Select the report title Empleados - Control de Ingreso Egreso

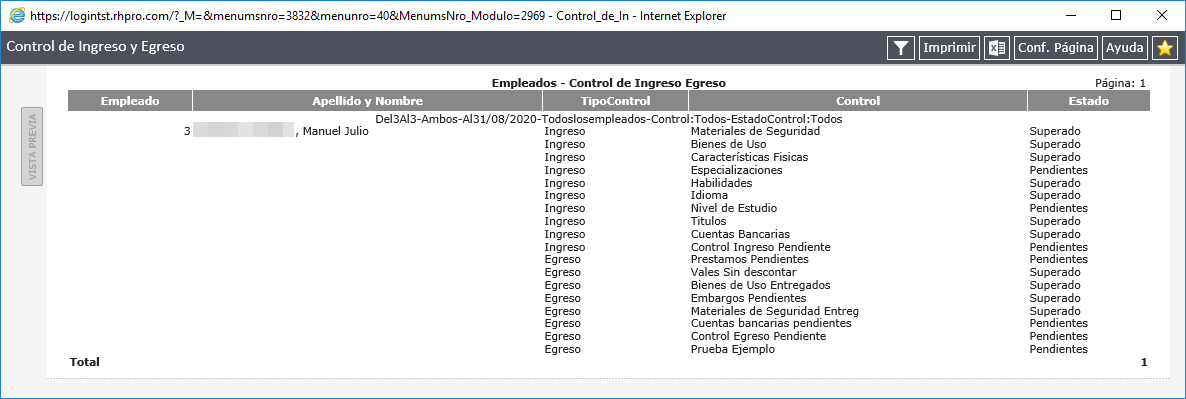point(609,83)
